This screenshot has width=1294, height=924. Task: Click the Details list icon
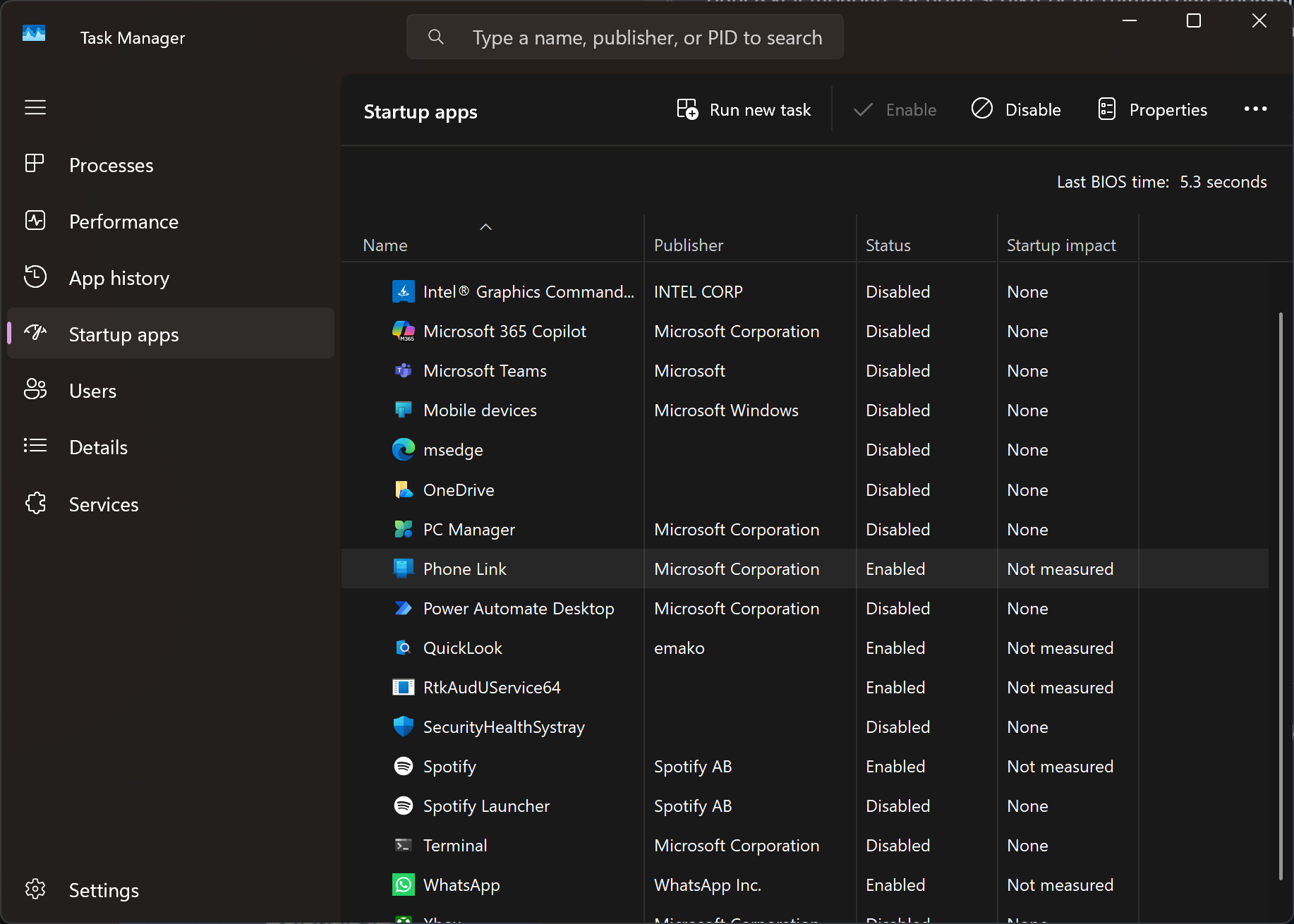point(35,446)
